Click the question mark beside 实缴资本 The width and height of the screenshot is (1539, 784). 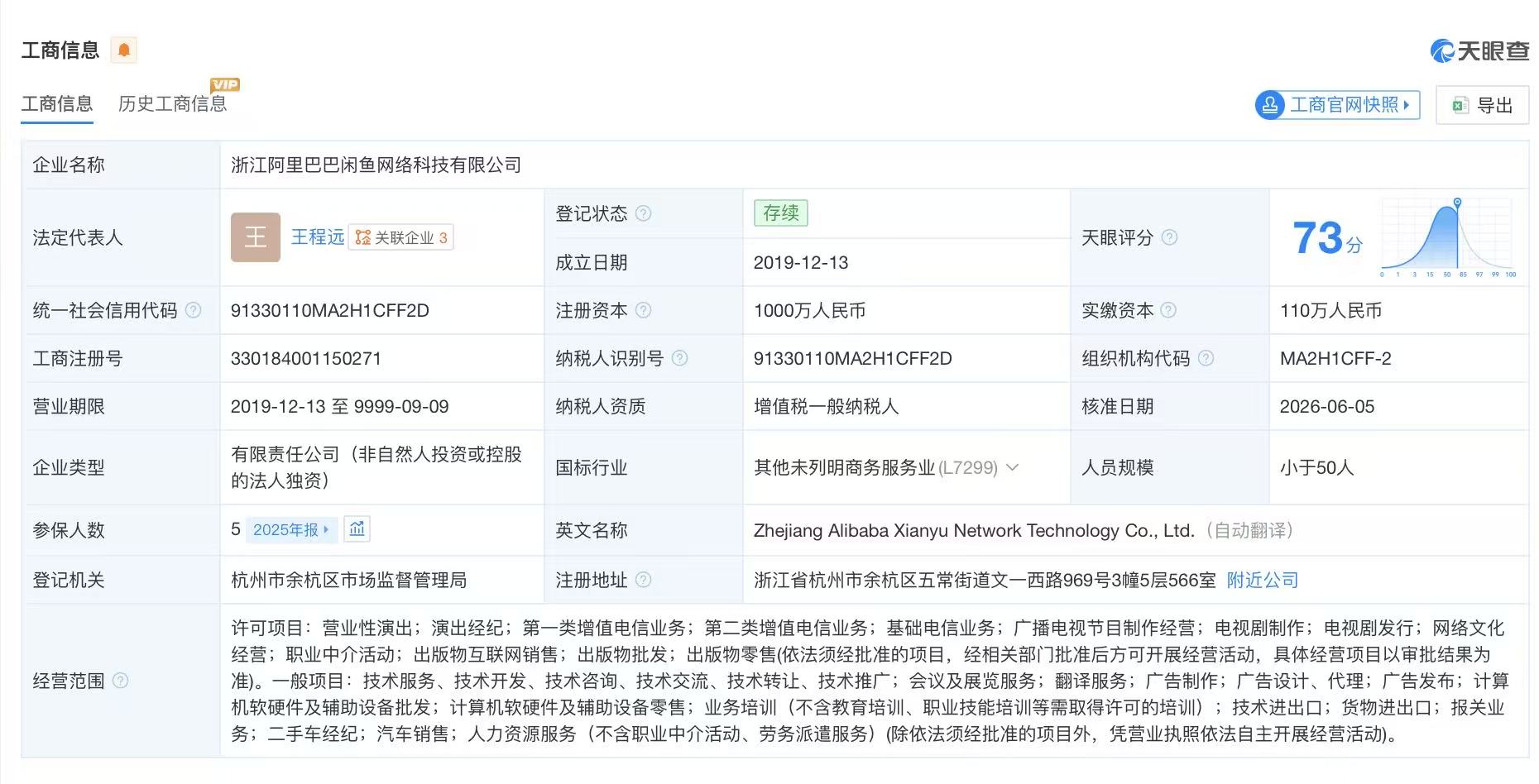click(x=1168, y=310)
